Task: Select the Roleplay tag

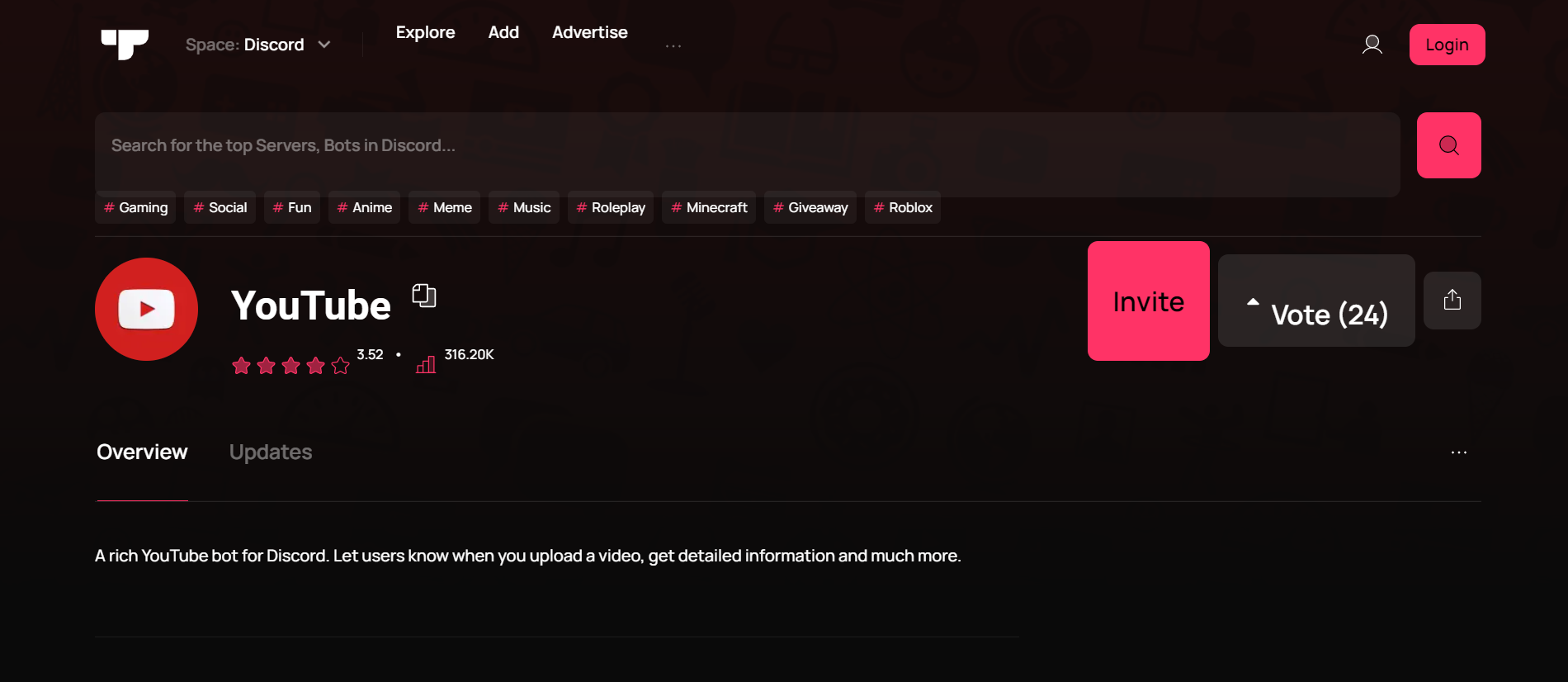Action: [x=611, y=207]
